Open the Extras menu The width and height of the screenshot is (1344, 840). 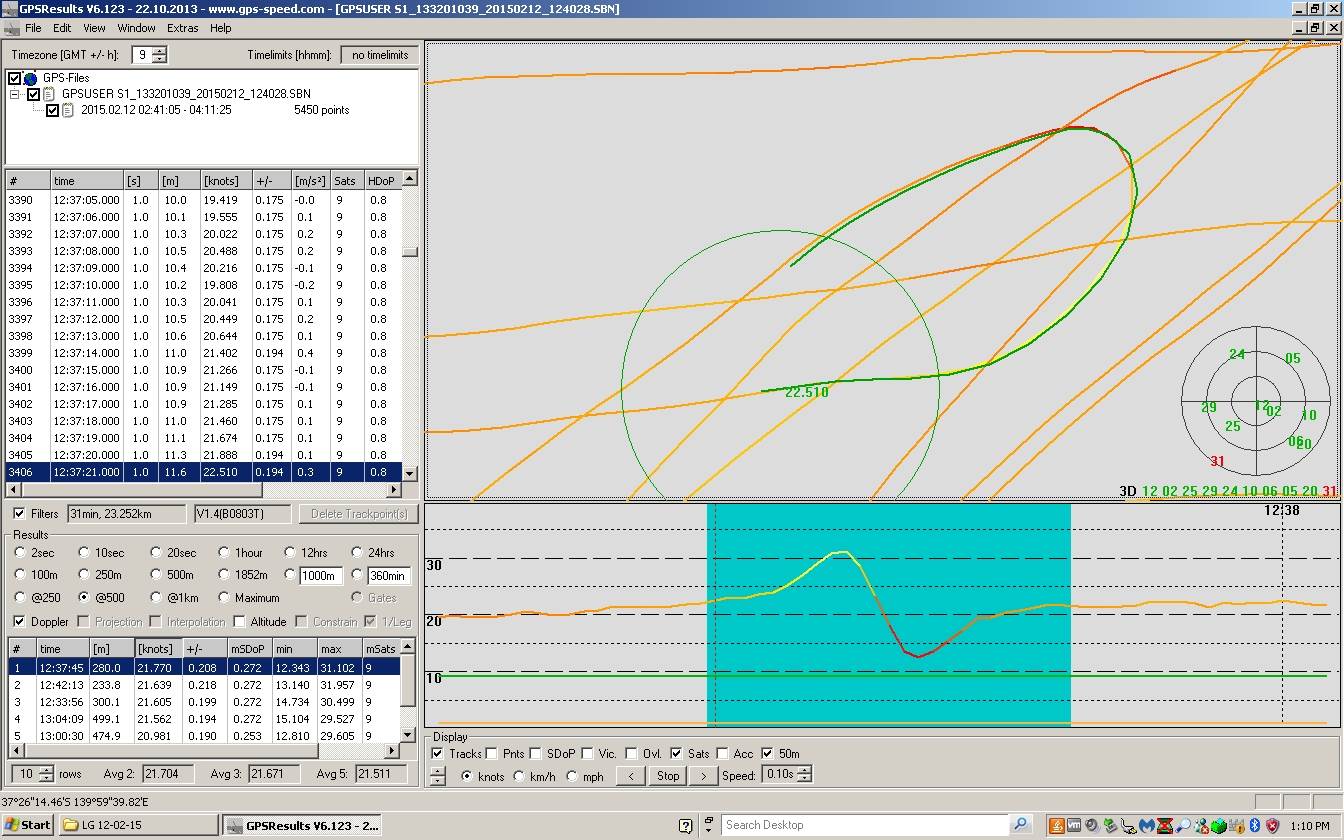[183, 28]
